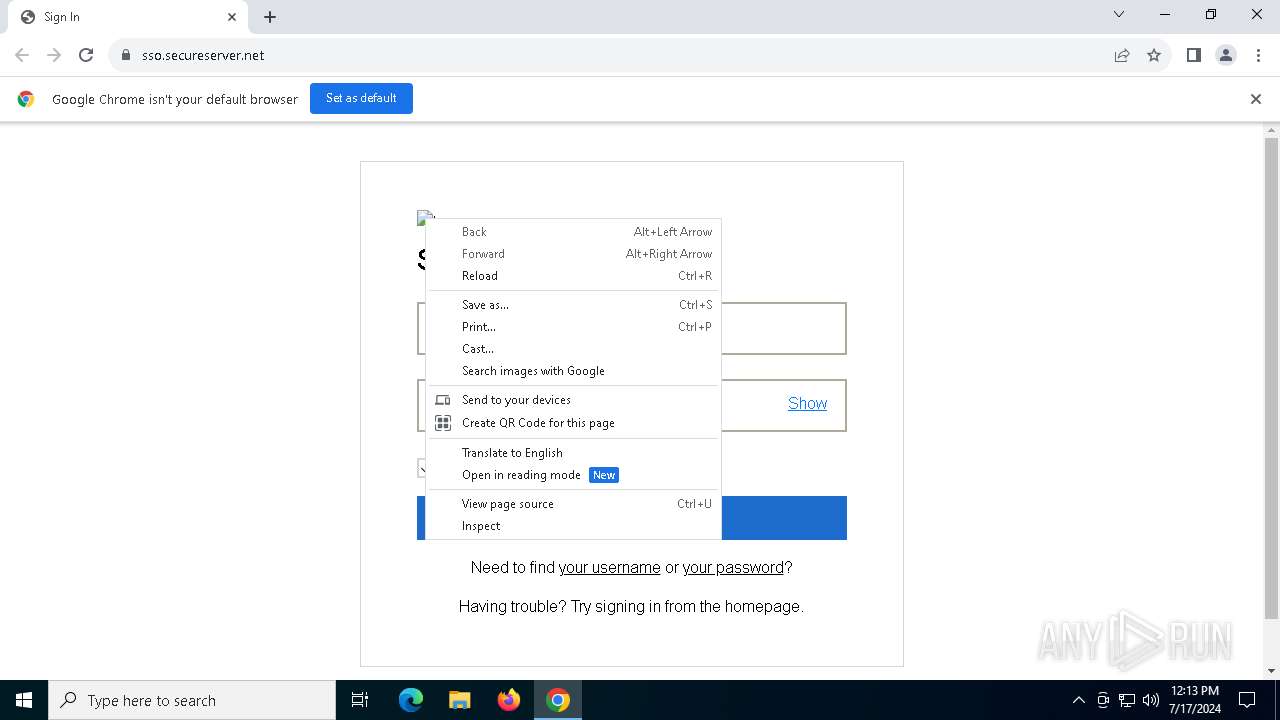1280x720 pixels.
Task: Open the volume tray icon
Action: click(1151, 700)
